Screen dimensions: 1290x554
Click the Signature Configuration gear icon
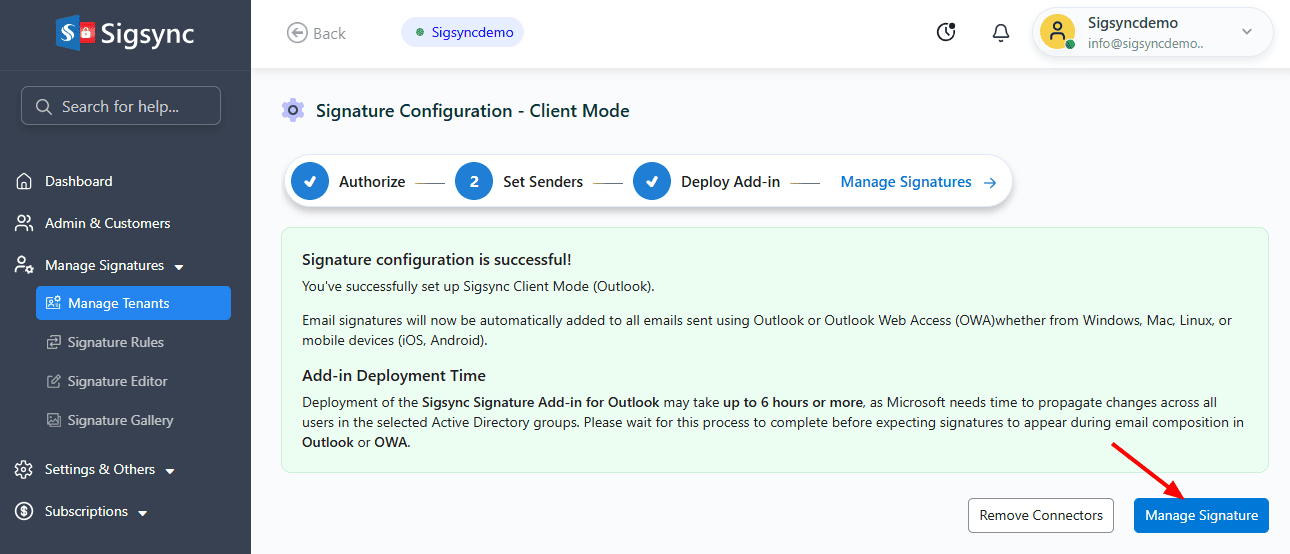pos(293,110)
